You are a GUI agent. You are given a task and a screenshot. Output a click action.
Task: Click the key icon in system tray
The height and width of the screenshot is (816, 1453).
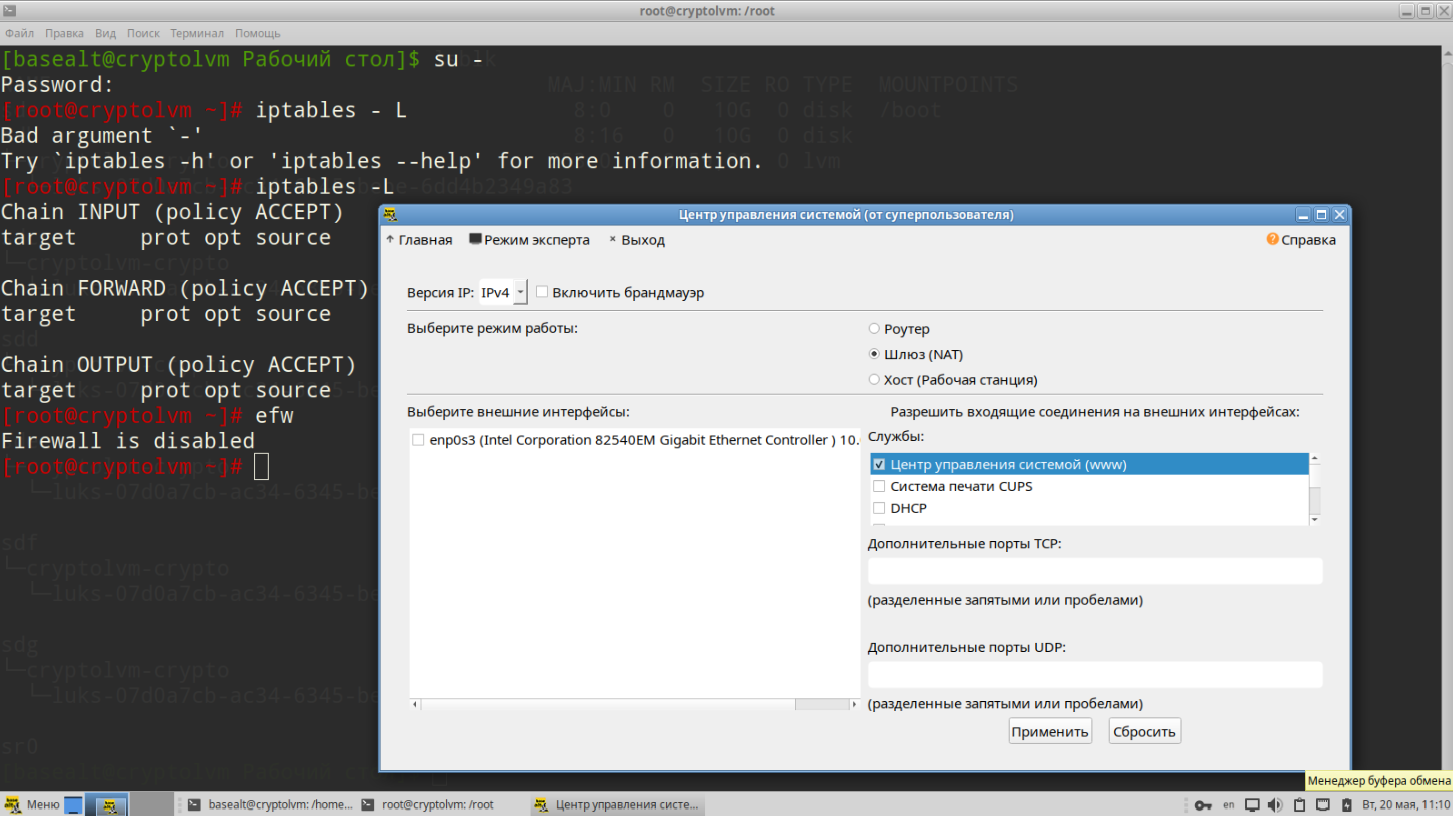1204,805
